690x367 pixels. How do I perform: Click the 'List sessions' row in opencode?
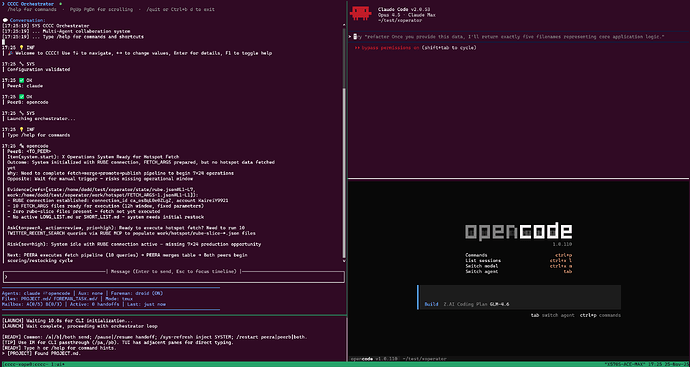point(518,261)
